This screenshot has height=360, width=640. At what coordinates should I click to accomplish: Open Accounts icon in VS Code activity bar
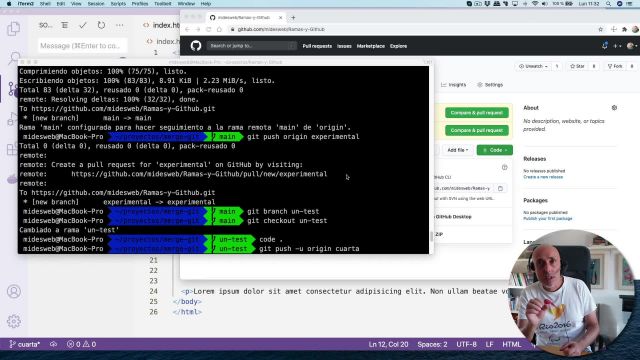click(x=14, y=291)
